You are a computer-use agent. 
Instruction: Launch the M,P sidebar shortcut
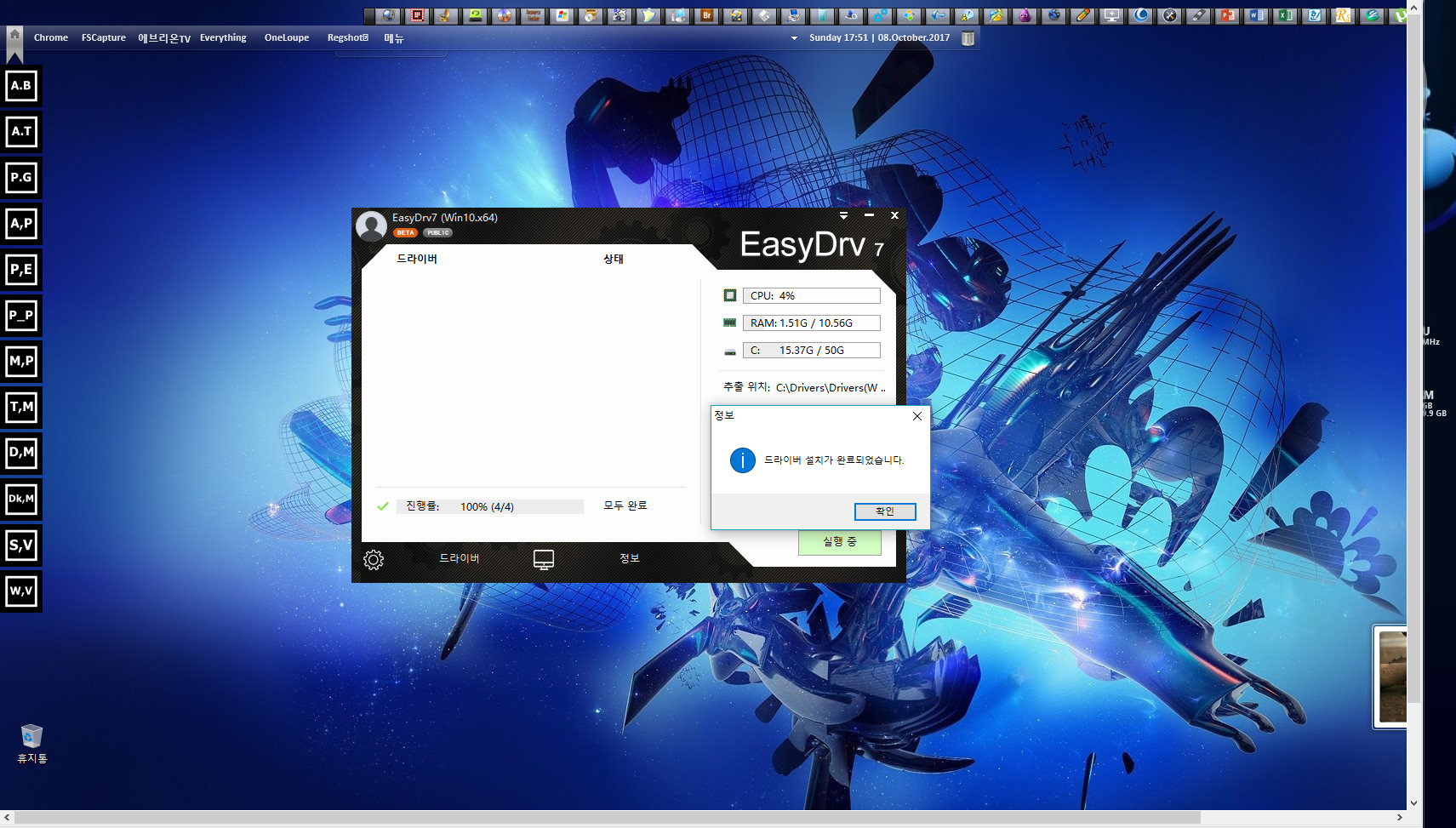tap(21, 362)
